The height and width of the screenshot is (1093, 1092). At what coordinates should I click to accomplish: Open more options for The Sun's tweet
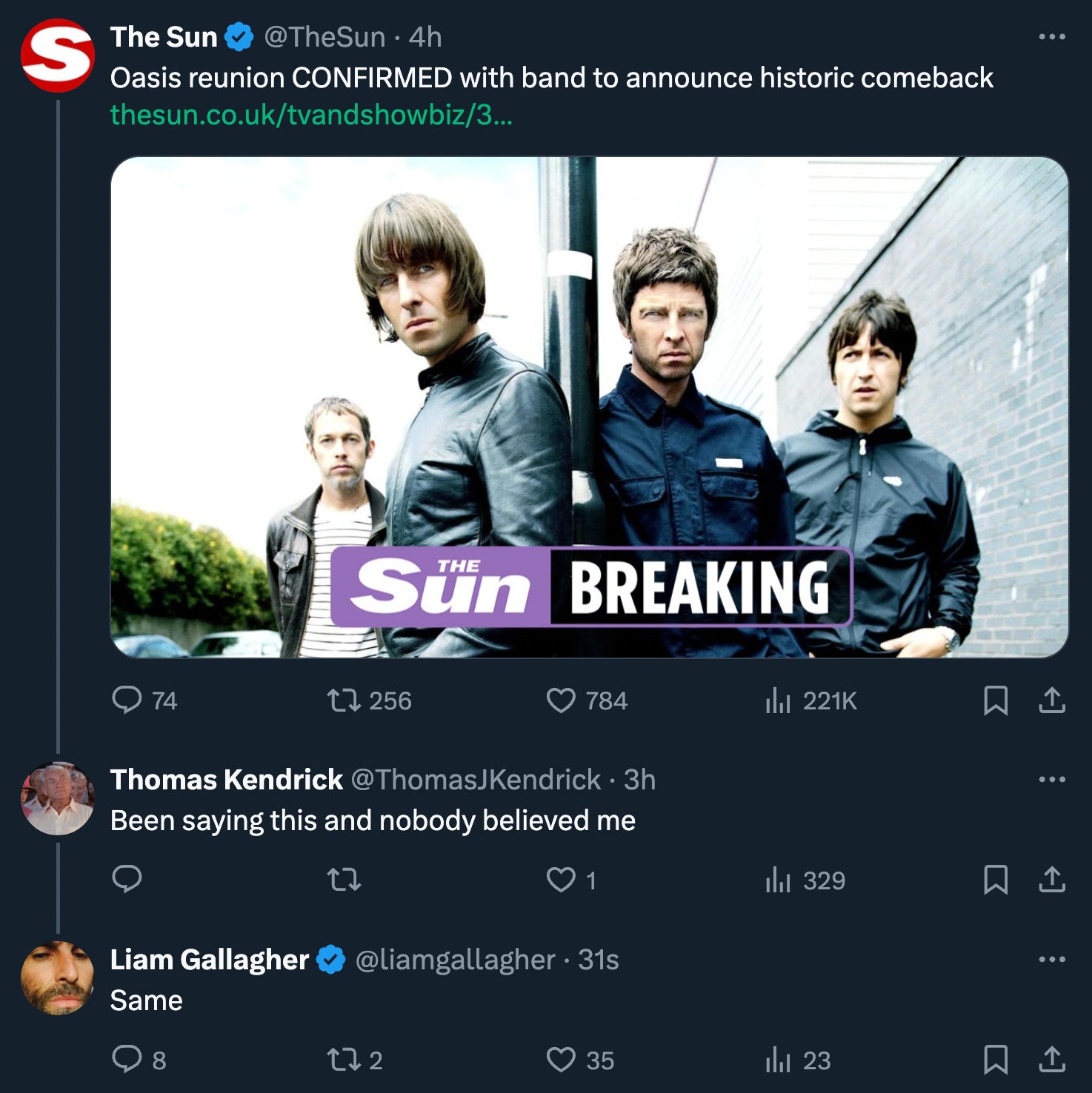[1051, 37]
